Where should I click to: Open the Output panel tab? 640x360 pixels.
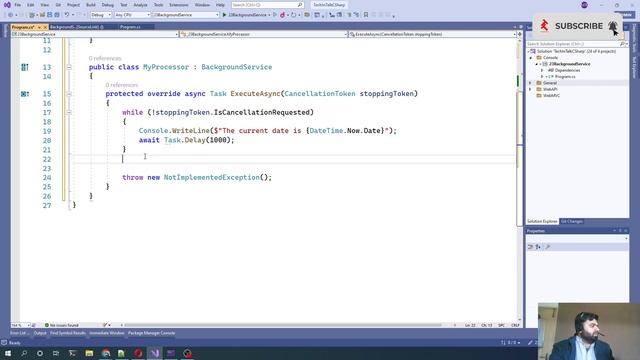click(x=40, y=333)
